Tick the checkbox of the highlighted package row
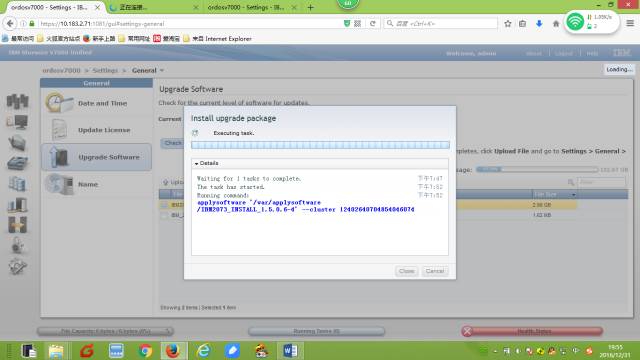This screenshot has height=360, width=640. [164, 204]
